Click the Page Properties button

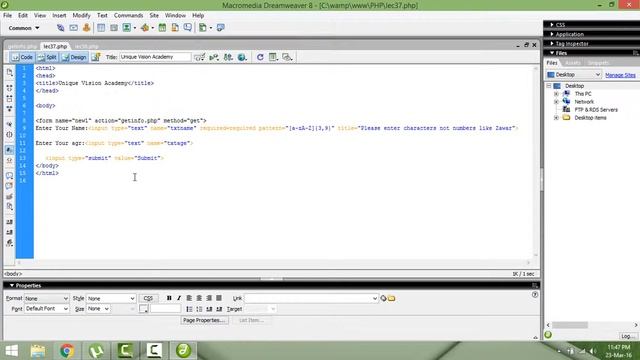(x=204, y=320)
